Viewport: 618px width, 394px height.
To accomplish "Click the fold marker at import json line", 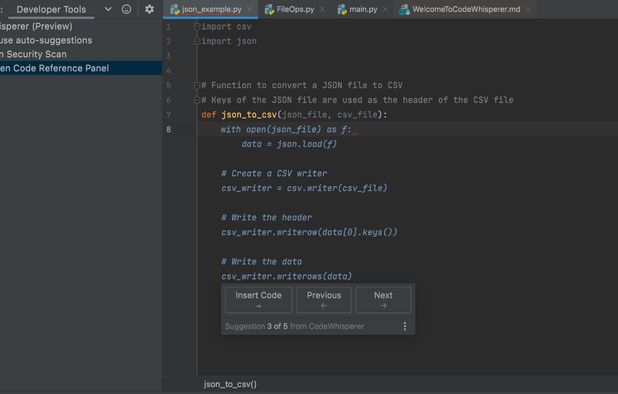I will (x=197, y=41).
